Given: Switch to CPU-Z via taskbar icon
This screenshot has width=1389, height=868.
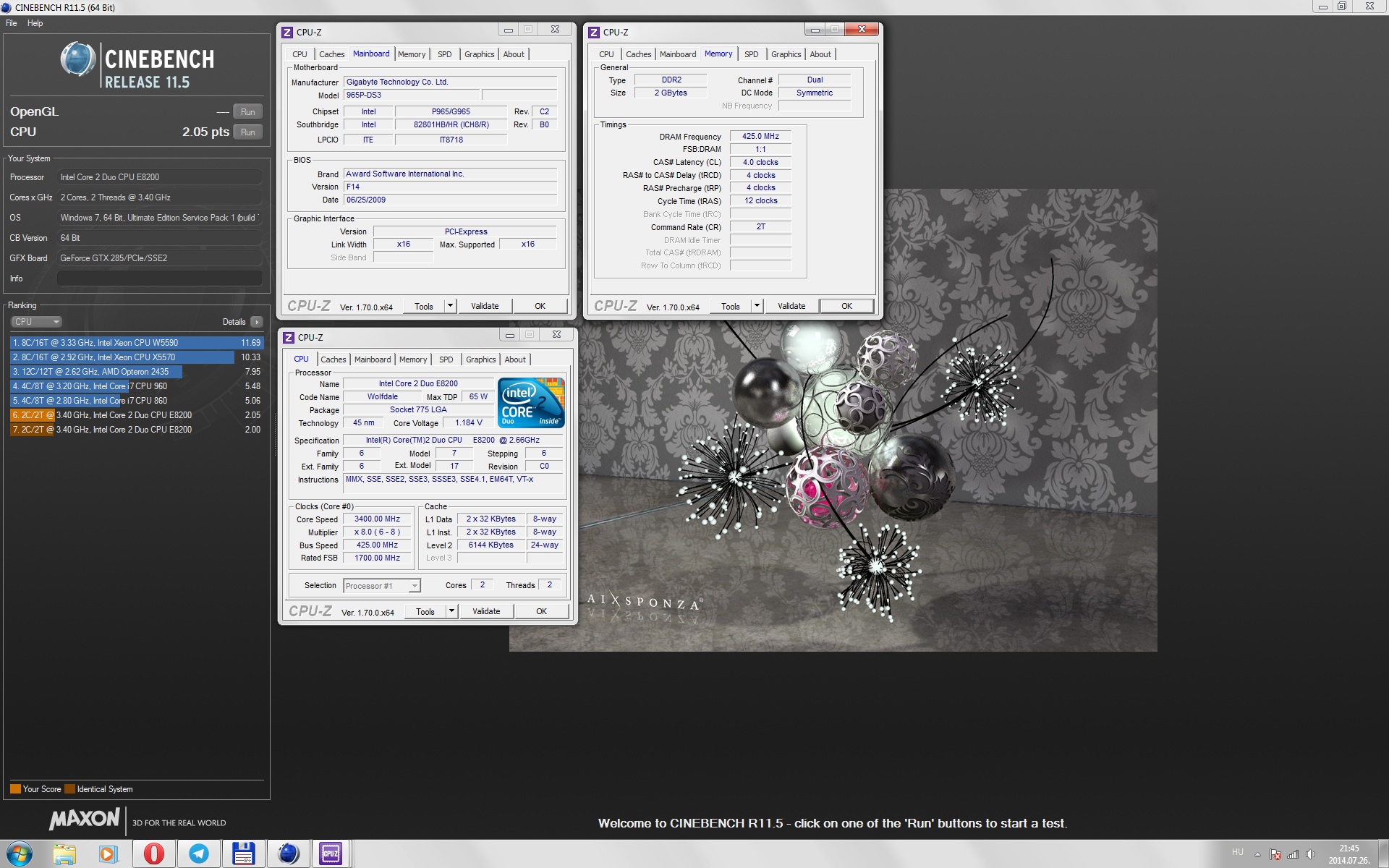Looking at the screenshot, I should click(331, 854).
